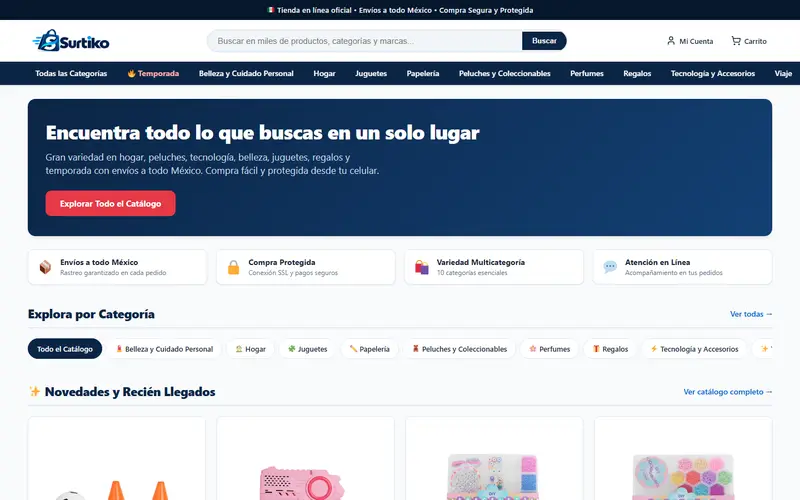
Task: Select Peluches y Coleccionables category chip
Action: tap(459, 349)
